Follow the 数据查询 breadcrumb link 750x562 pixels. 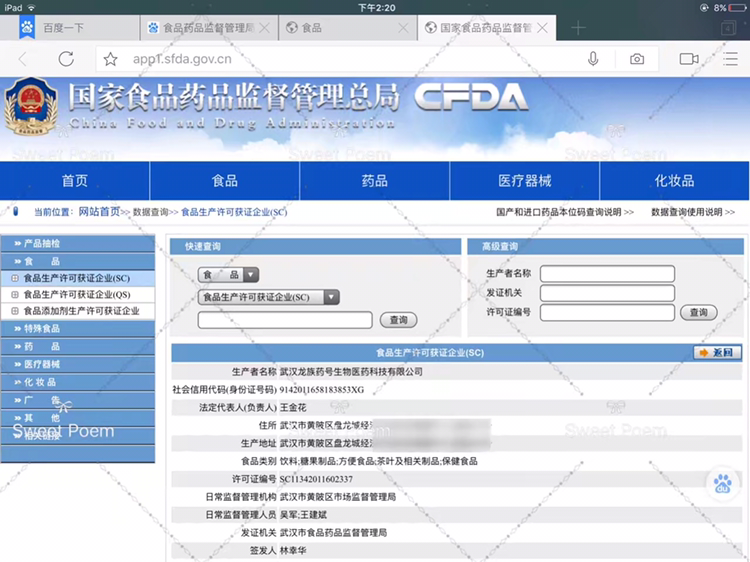click(150, 212)
